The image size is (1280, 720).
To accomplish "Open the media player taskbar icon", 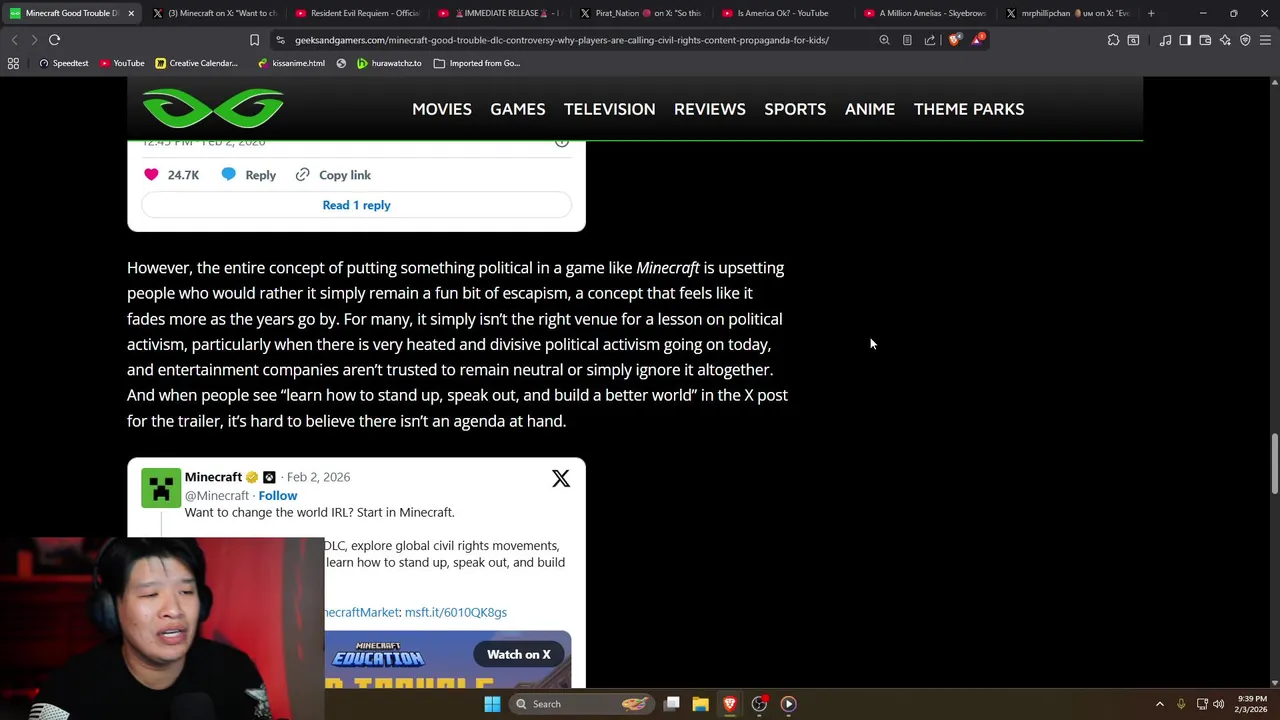I will coord(788,704).
